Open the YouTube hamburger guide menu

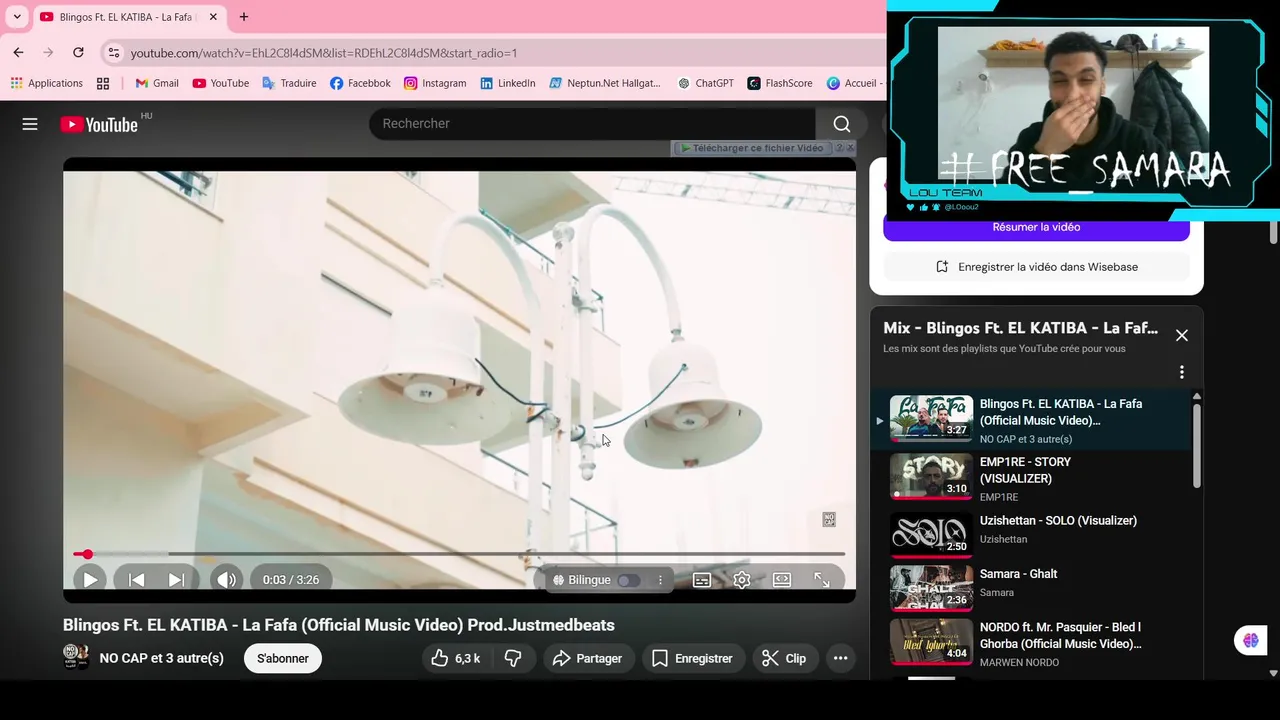[30, 124]
